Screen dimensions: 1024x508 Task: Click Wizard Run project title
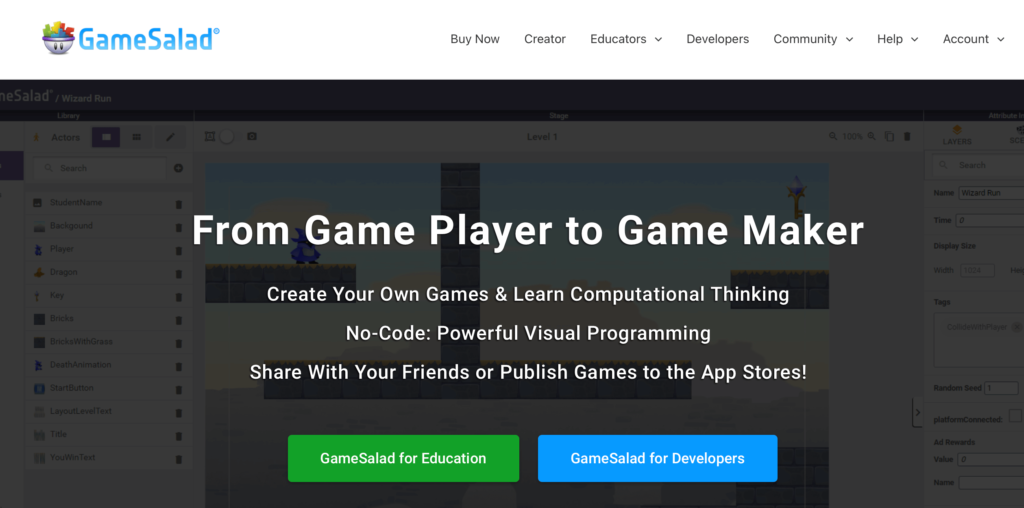tap(86, 99)
